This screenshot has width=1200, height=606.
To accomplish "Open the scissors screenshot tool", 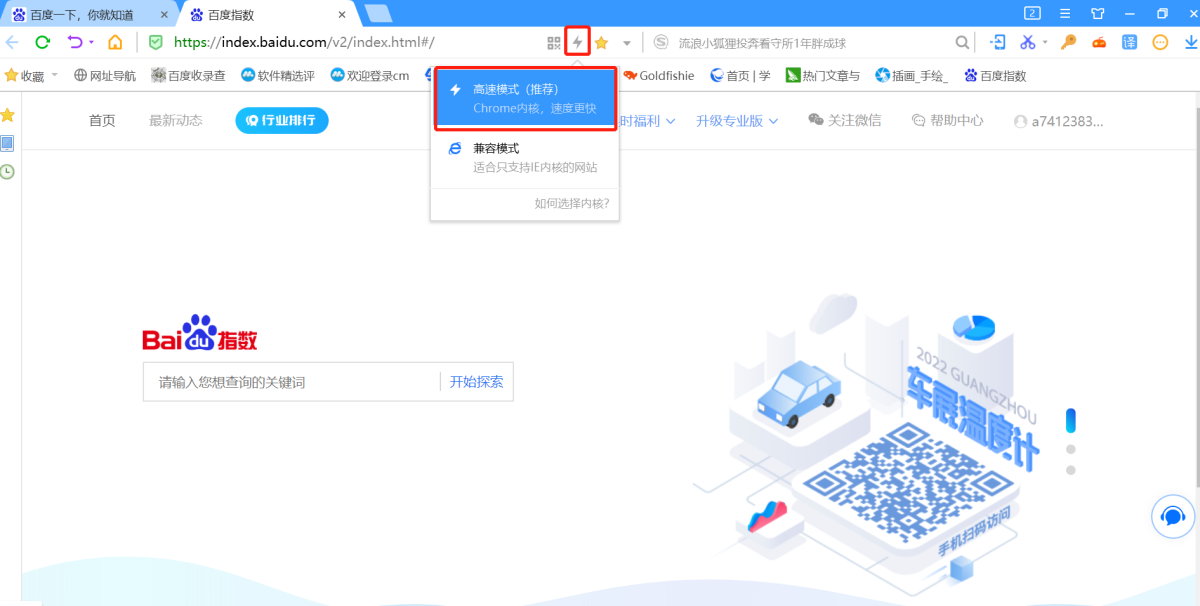I will click(1027, 42).
